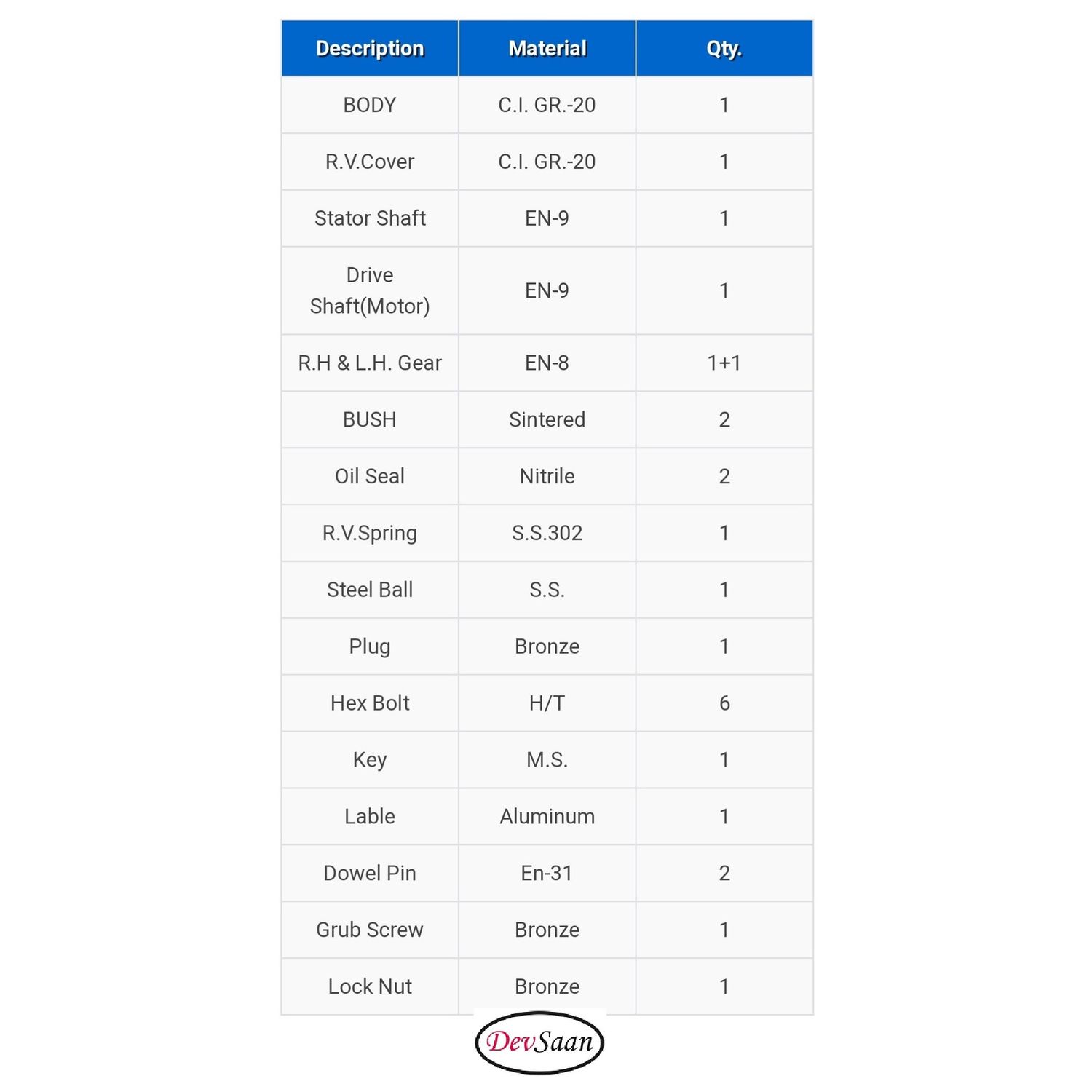Select the Aluminum material cell

[x=547, y=817]
